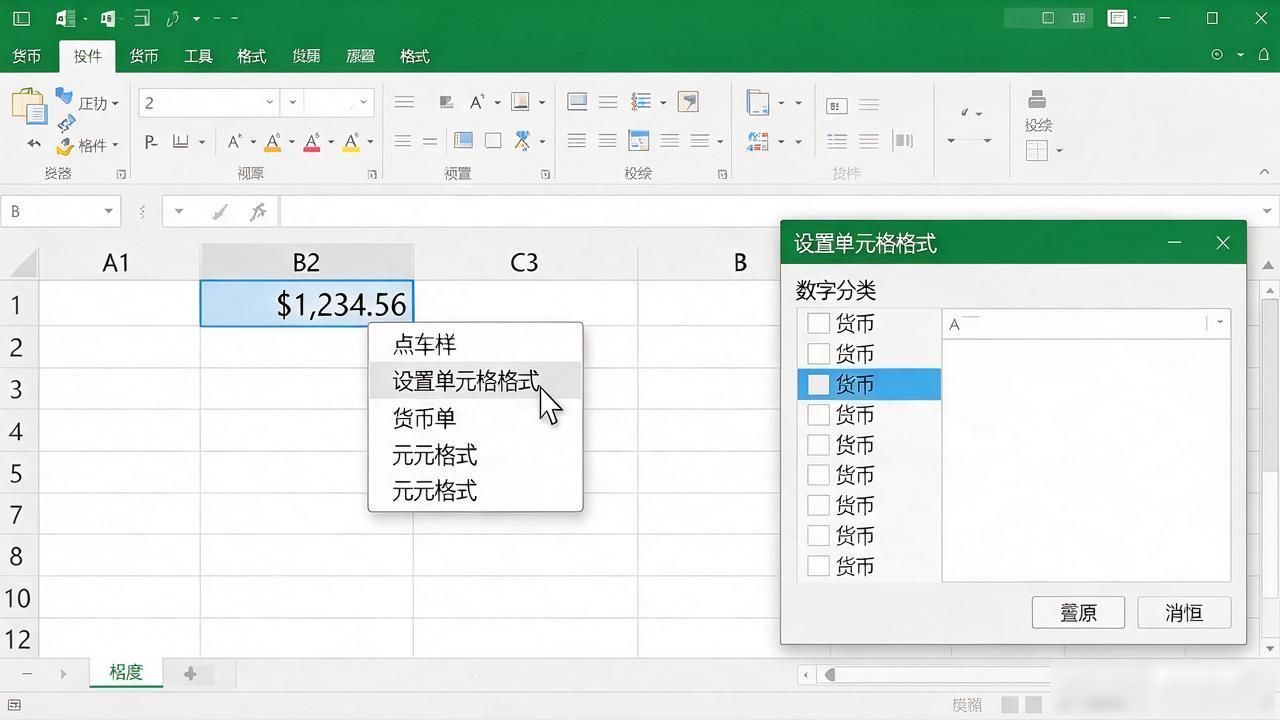Click the numbered list icon in the ribbon
The image size is (1280, 720).
click(x=641, y=102)
